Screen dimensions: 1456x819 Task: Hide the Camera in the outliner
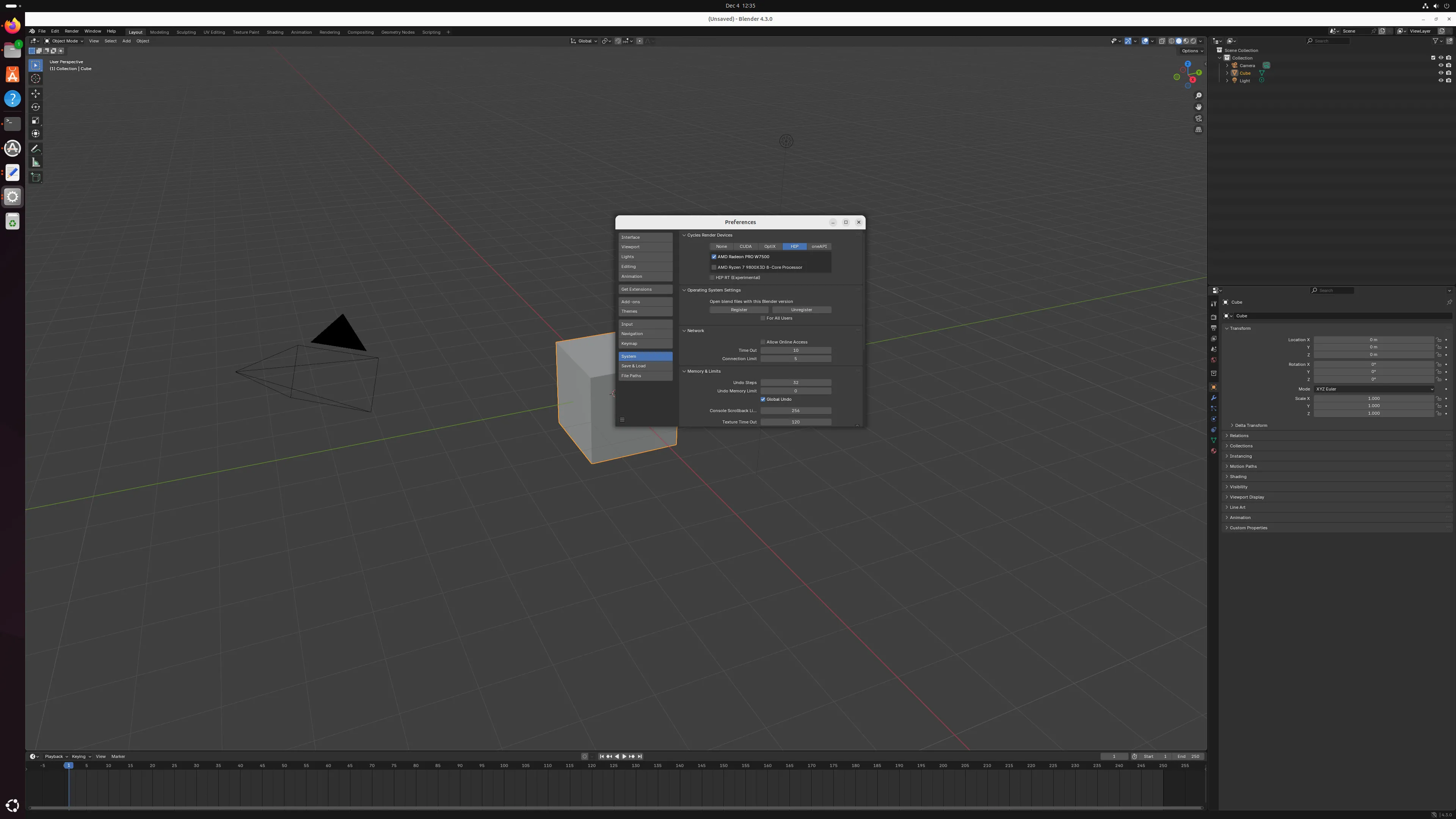coord(1441,65)
